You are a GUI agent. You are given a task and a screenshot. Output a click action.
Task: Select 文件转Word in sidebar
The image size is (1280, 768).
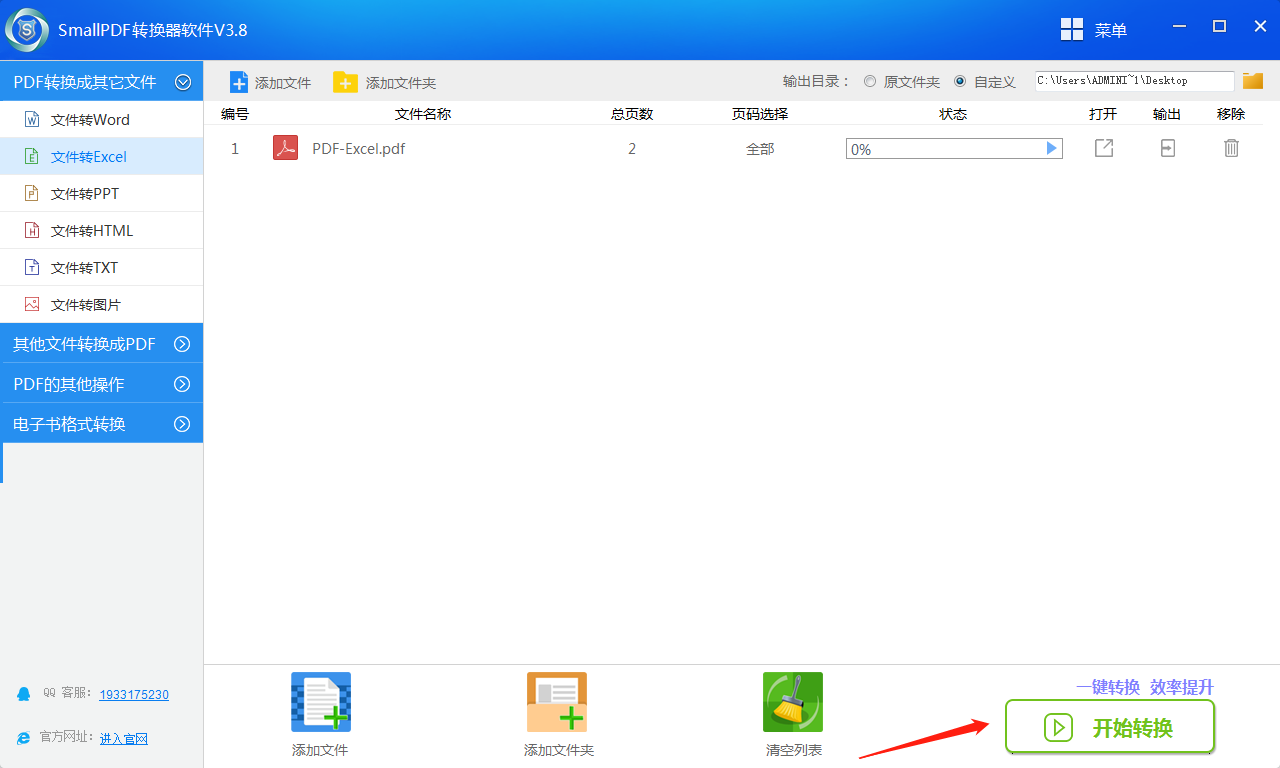point(101,120)
